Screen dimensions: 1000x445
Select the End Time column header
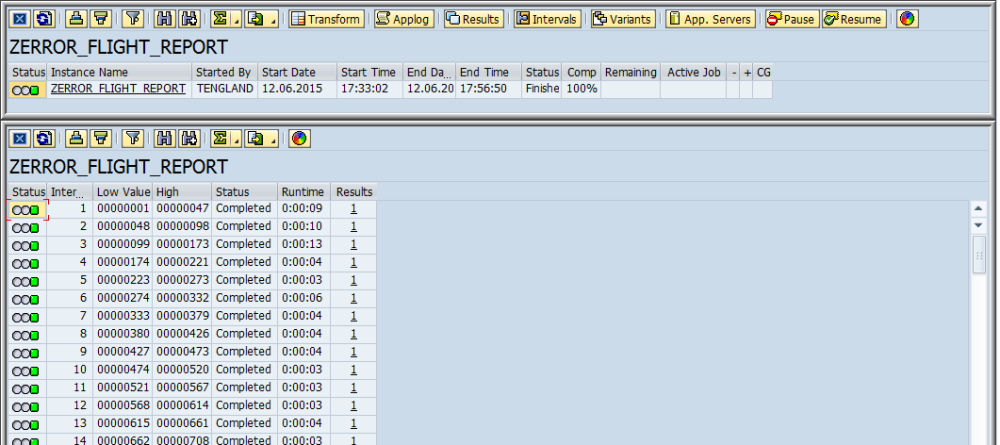pos(489,72)
